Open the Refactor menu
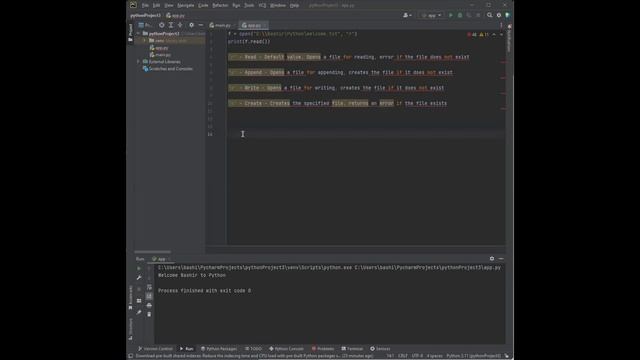 point(220,5)
